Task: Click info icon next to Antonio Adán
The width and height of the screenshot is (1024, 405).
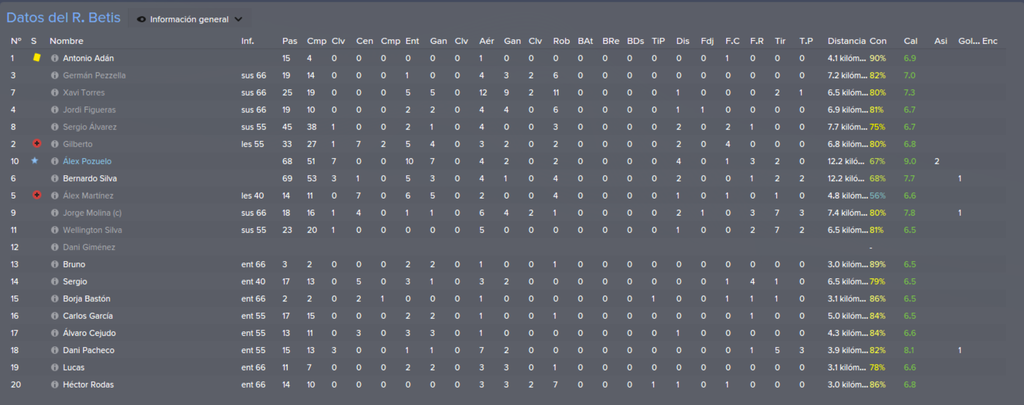Action: pyautogui.click(x=55, y=58)
